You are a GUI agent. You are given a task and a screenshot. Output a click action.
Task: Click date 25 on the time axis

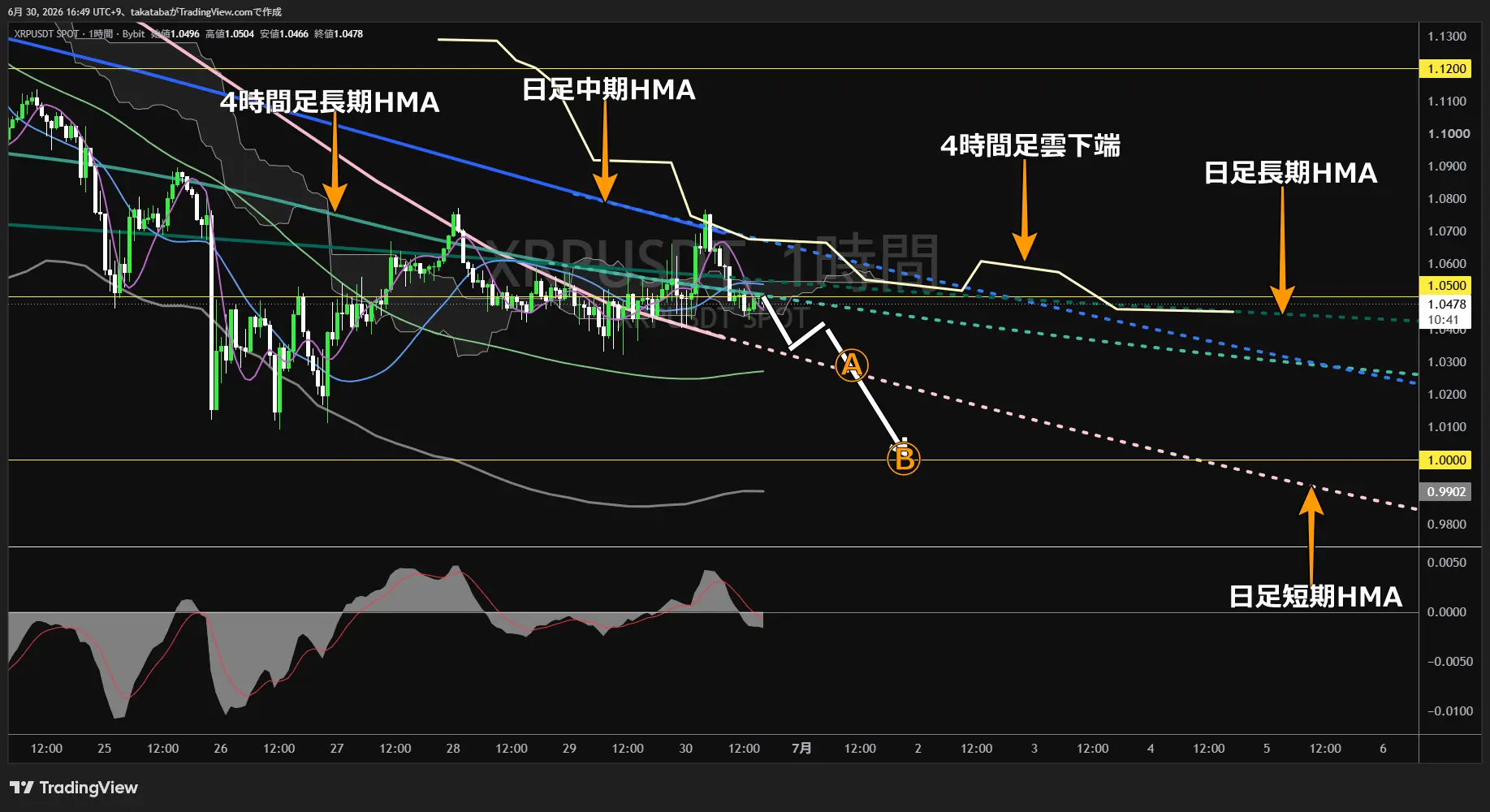pyautogui.click(x=105, y=749)
